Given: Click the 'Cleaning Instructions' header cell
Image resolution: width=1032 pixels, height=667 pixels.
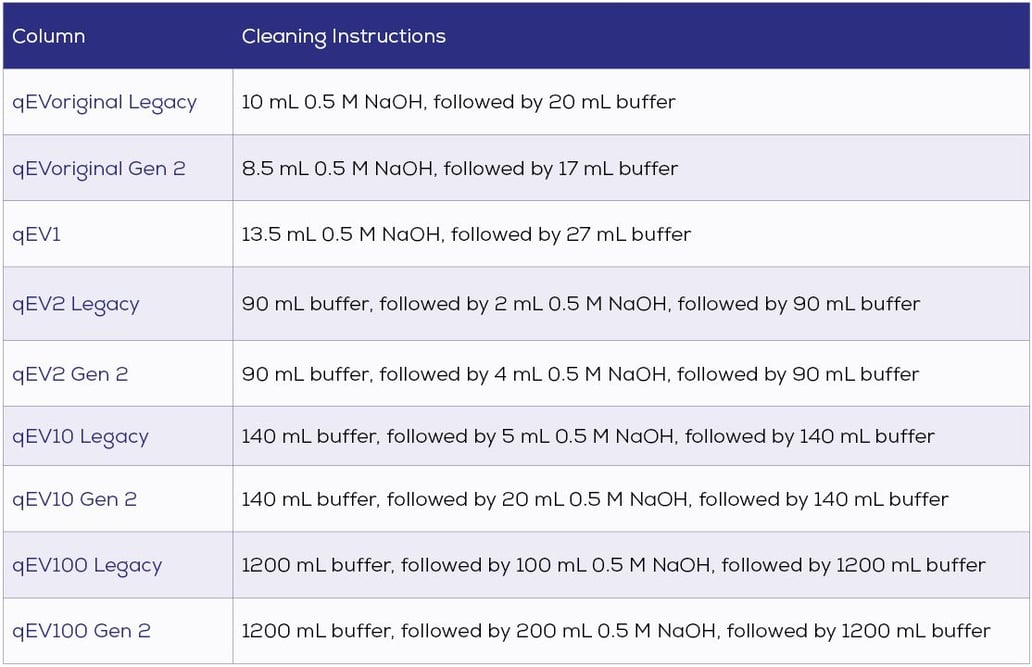Looking at the screenshot, I should tap(343, 37).
